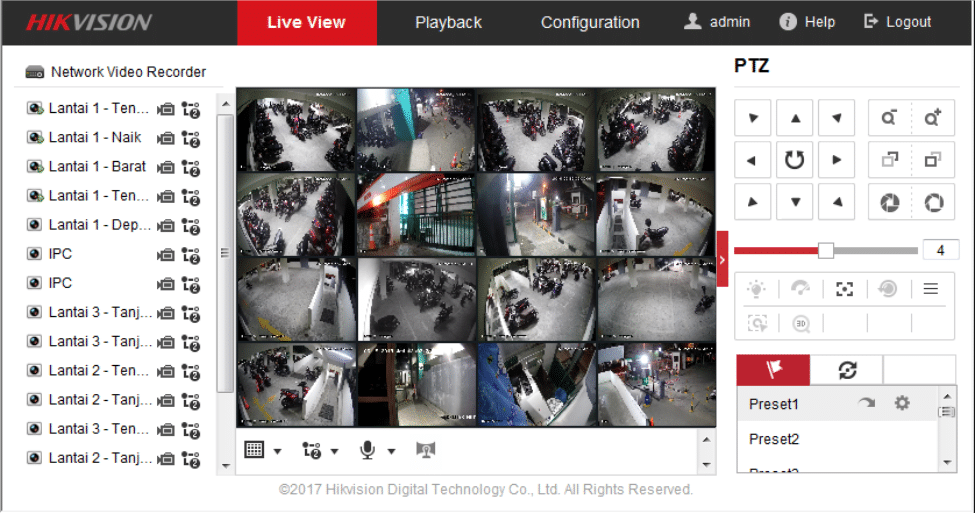Toggle the PTZ wiper
The height and width of the screenshot is (513, 975).
[x=800, y=289]
